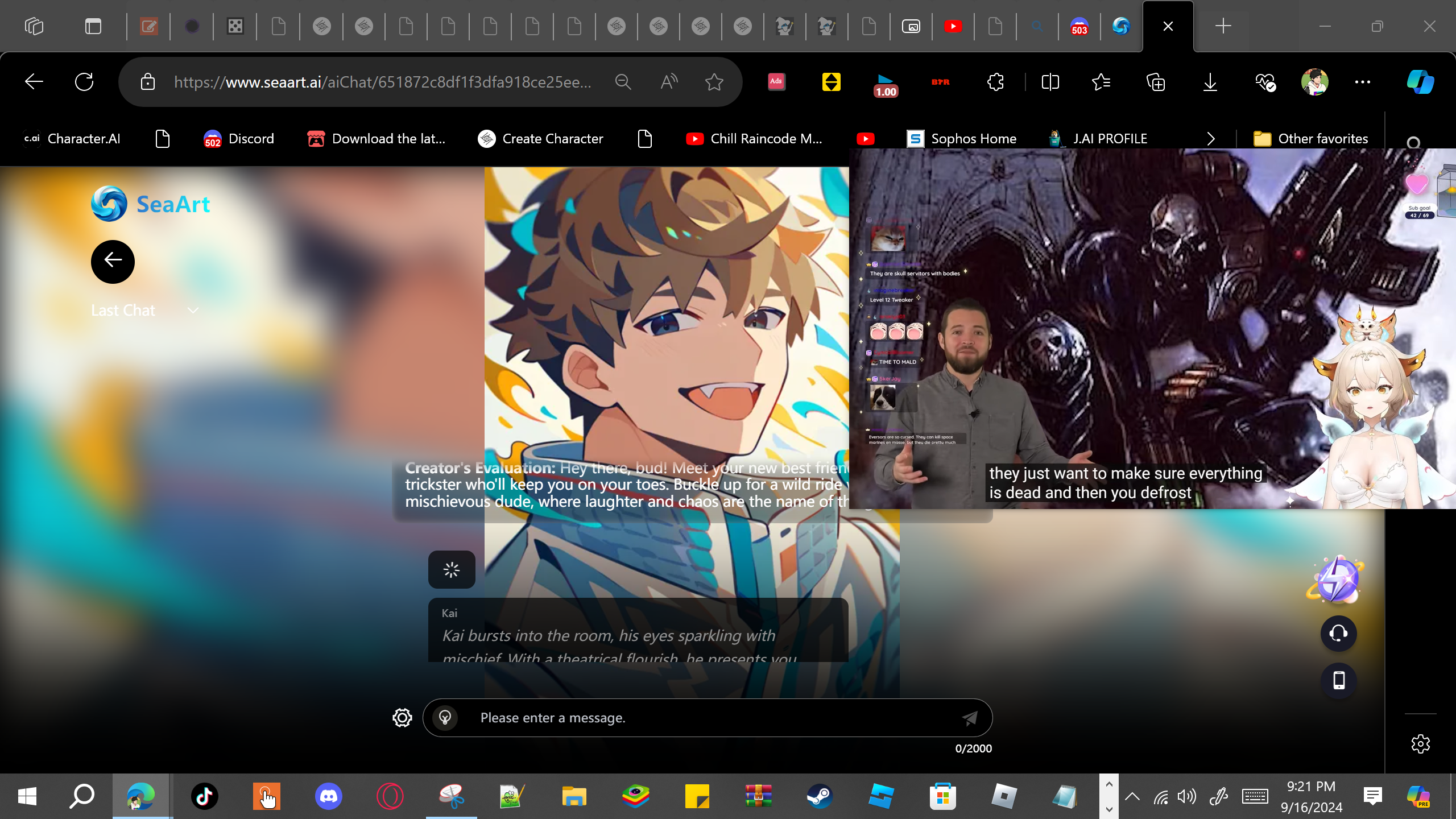The image size is (1456, 819).
Task: Open Steam from the taskbar
Action: (x=820, y=796)
